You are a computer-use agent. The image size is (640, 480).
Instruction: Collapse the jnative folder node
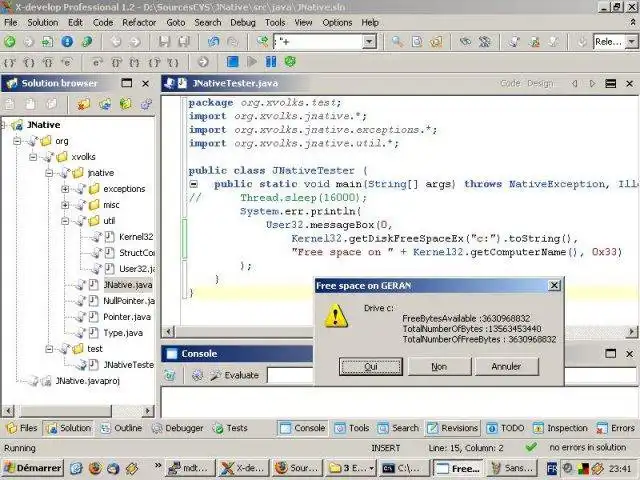pos(49,173)
